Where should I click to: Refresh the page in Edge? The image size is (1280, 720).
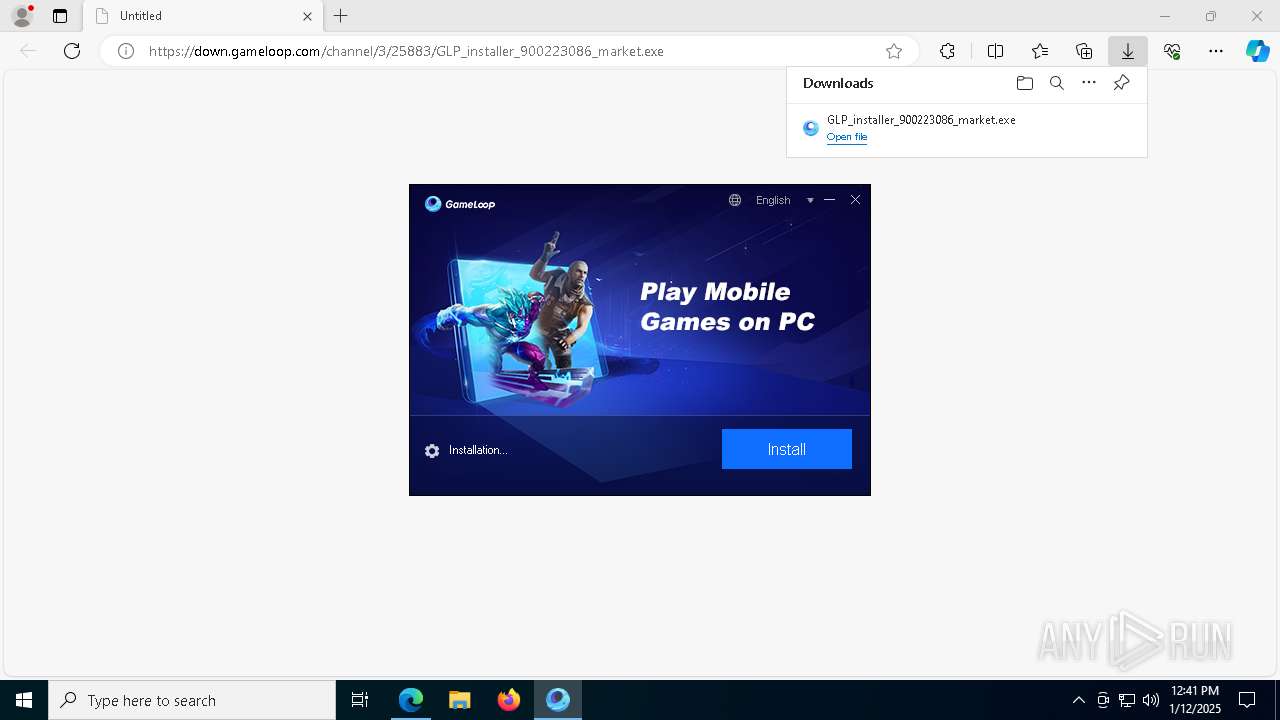click(x=72, y=51)
